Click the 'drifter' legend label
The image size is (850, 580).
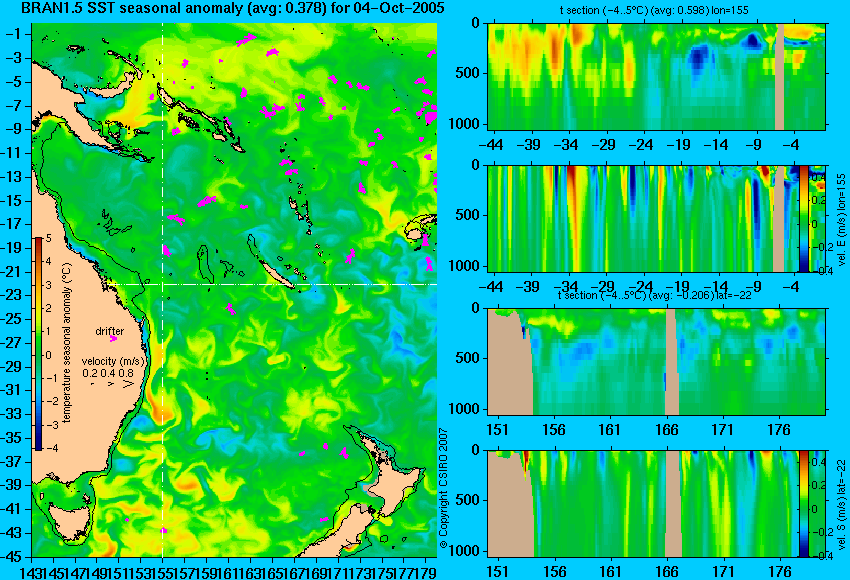tap(110, 331)
